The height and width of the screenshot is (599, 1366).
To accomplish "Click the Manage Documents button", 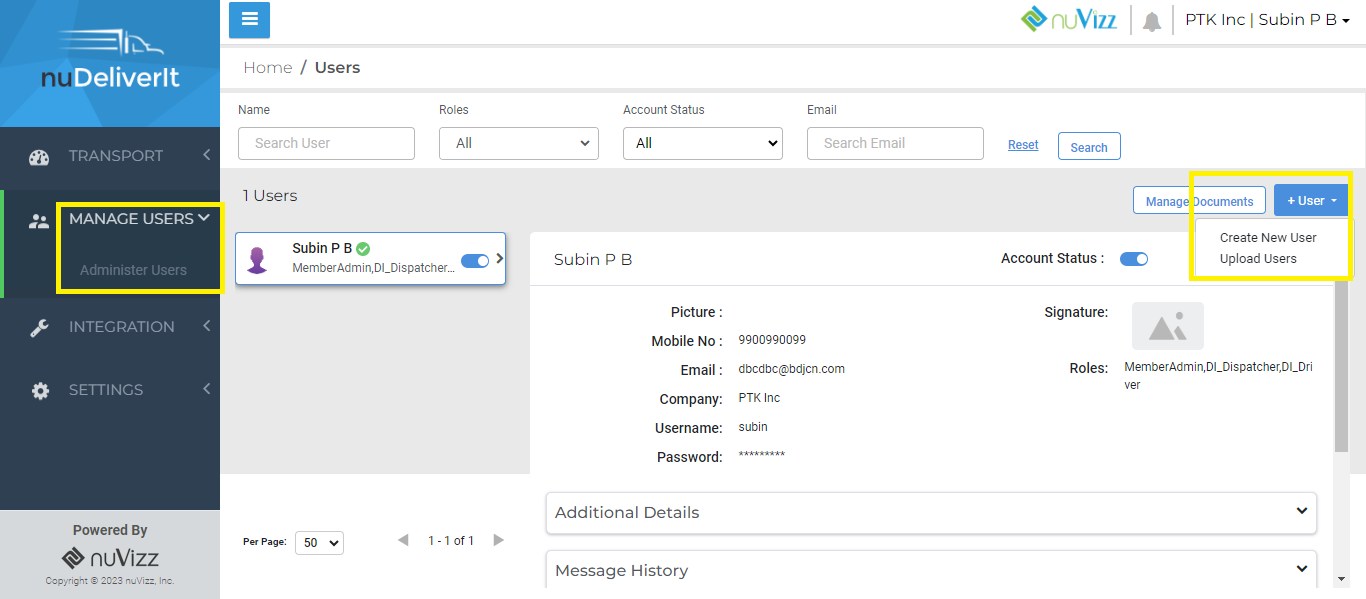I will click(x=1199, y=200).
